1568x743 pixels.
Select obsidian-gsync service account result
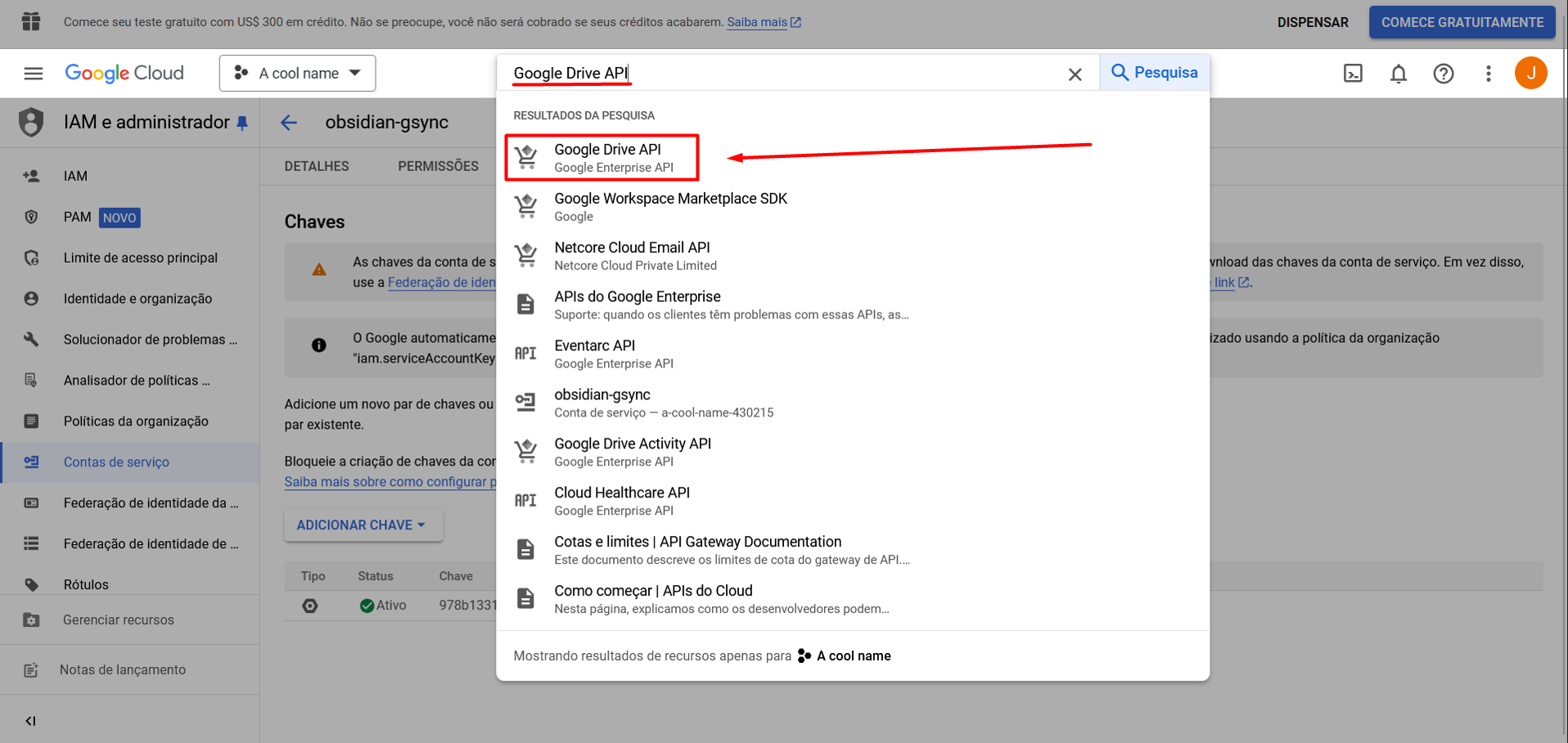click(853, 403)
